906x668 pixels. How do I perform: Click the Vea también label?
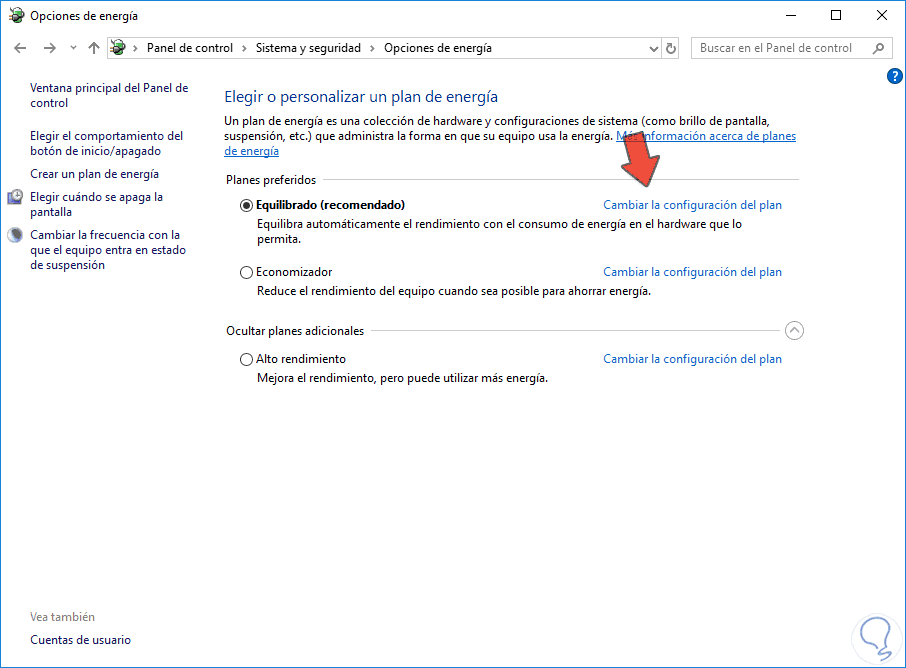pos(62,617)
